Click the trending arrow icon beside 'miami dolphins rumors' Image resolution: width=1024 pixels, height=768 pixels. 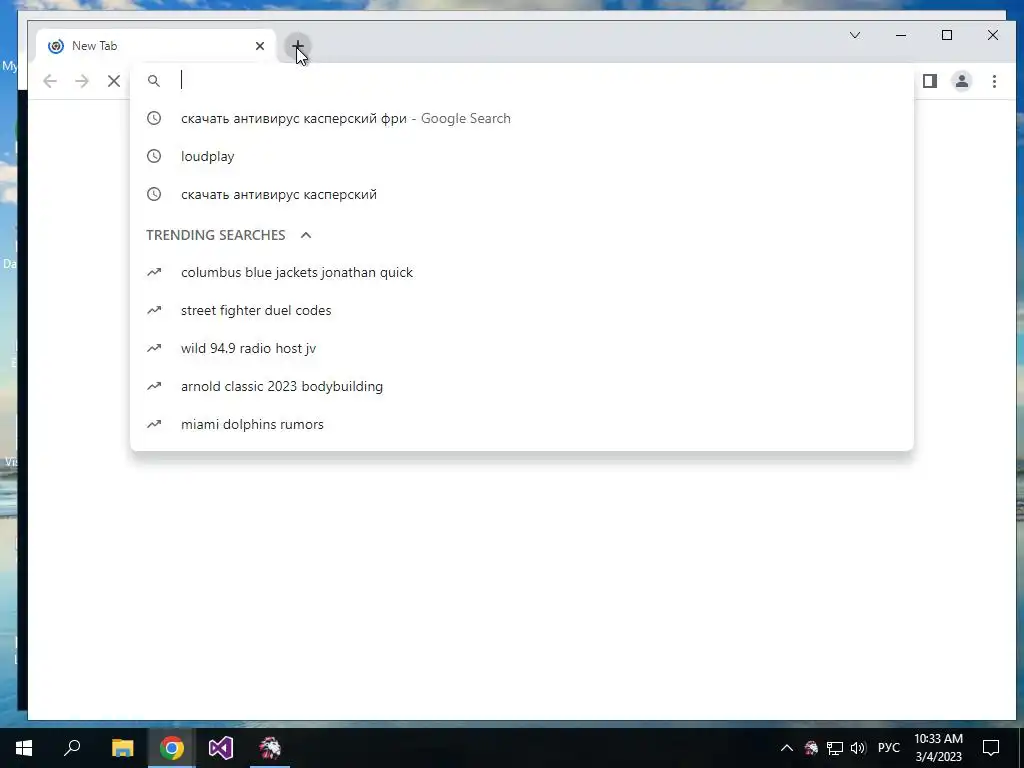(153, 424)
